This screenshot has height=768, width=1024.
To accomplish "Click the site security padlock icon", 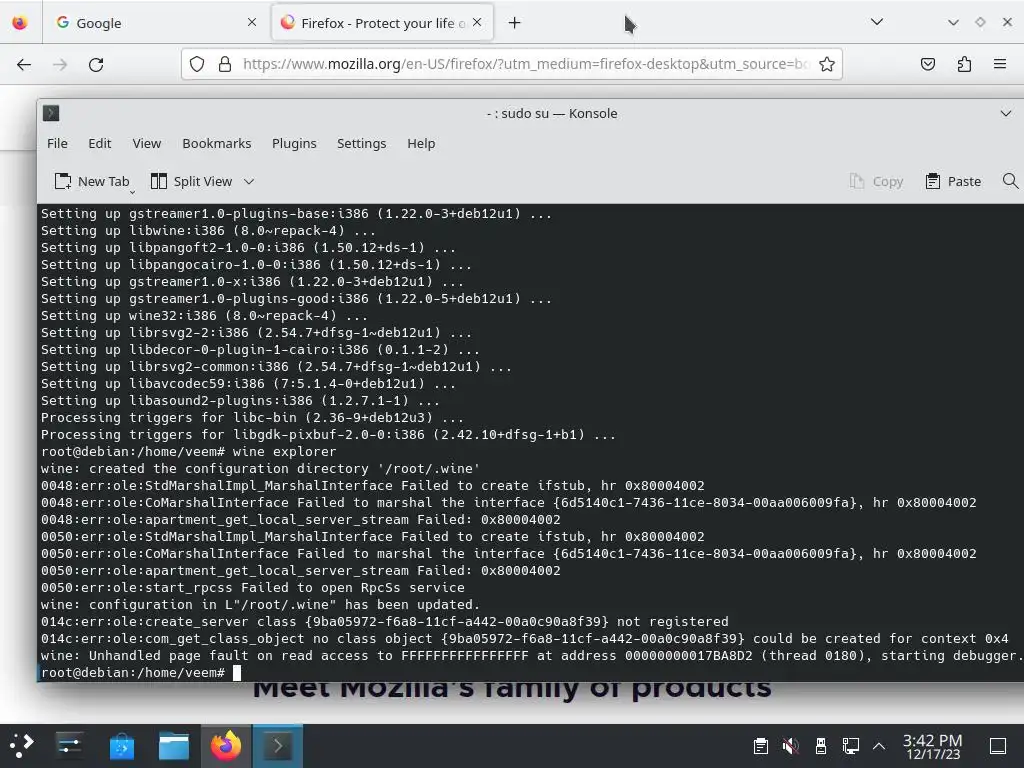I will coord(225,64).
